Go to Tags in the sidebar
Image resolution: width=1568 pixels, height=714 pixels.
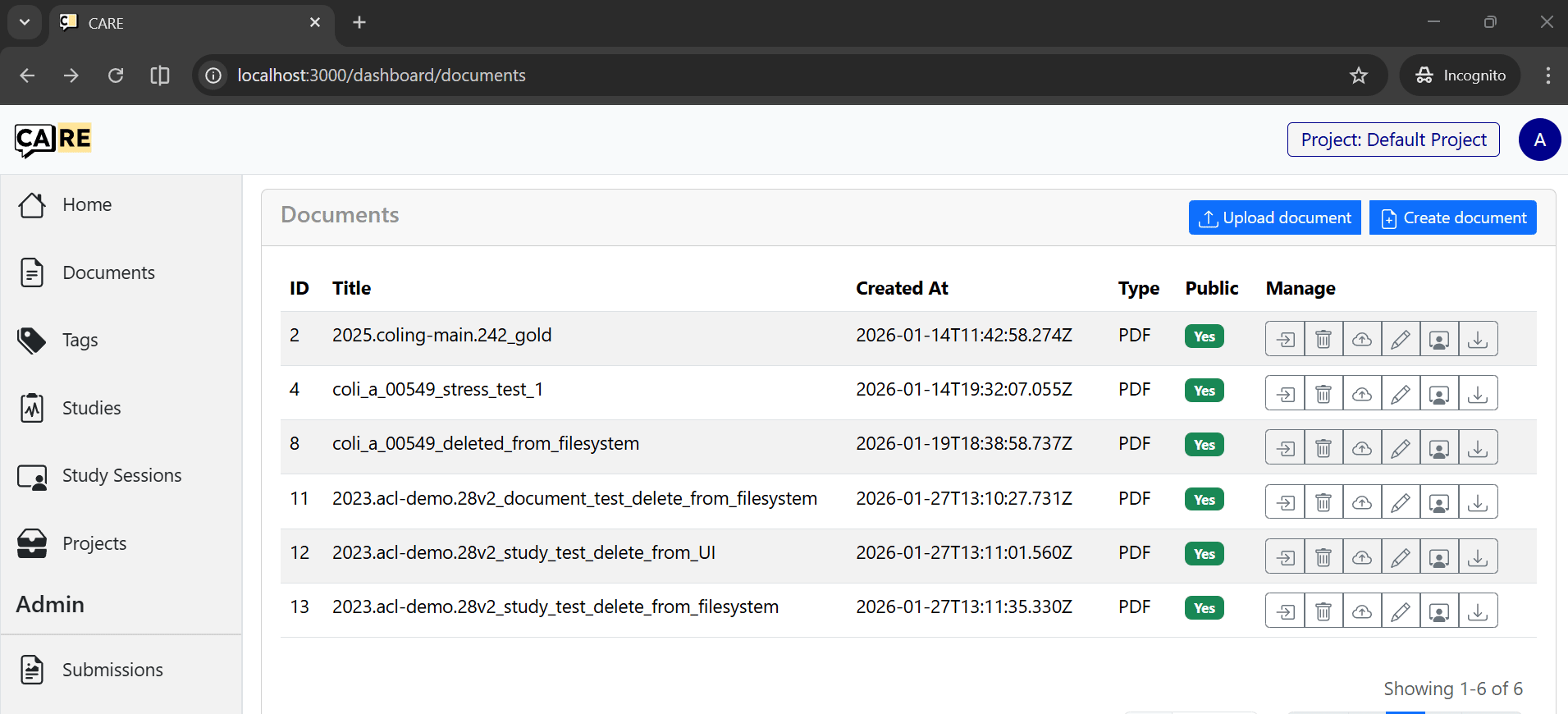80,340
